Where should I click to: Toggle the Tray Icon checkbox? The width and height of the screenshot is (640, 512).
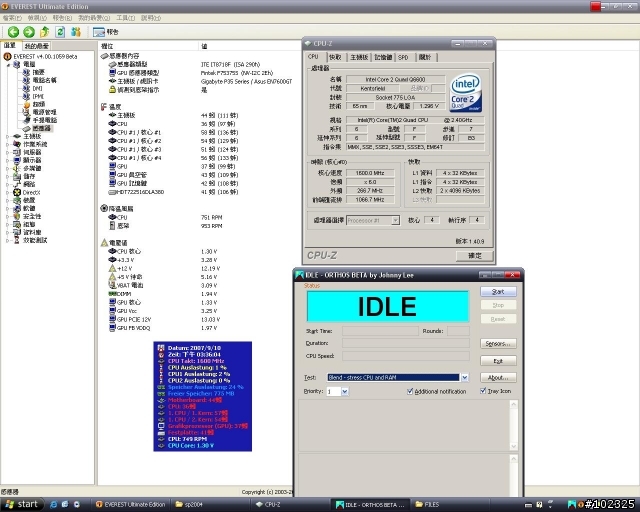[483, 391]
